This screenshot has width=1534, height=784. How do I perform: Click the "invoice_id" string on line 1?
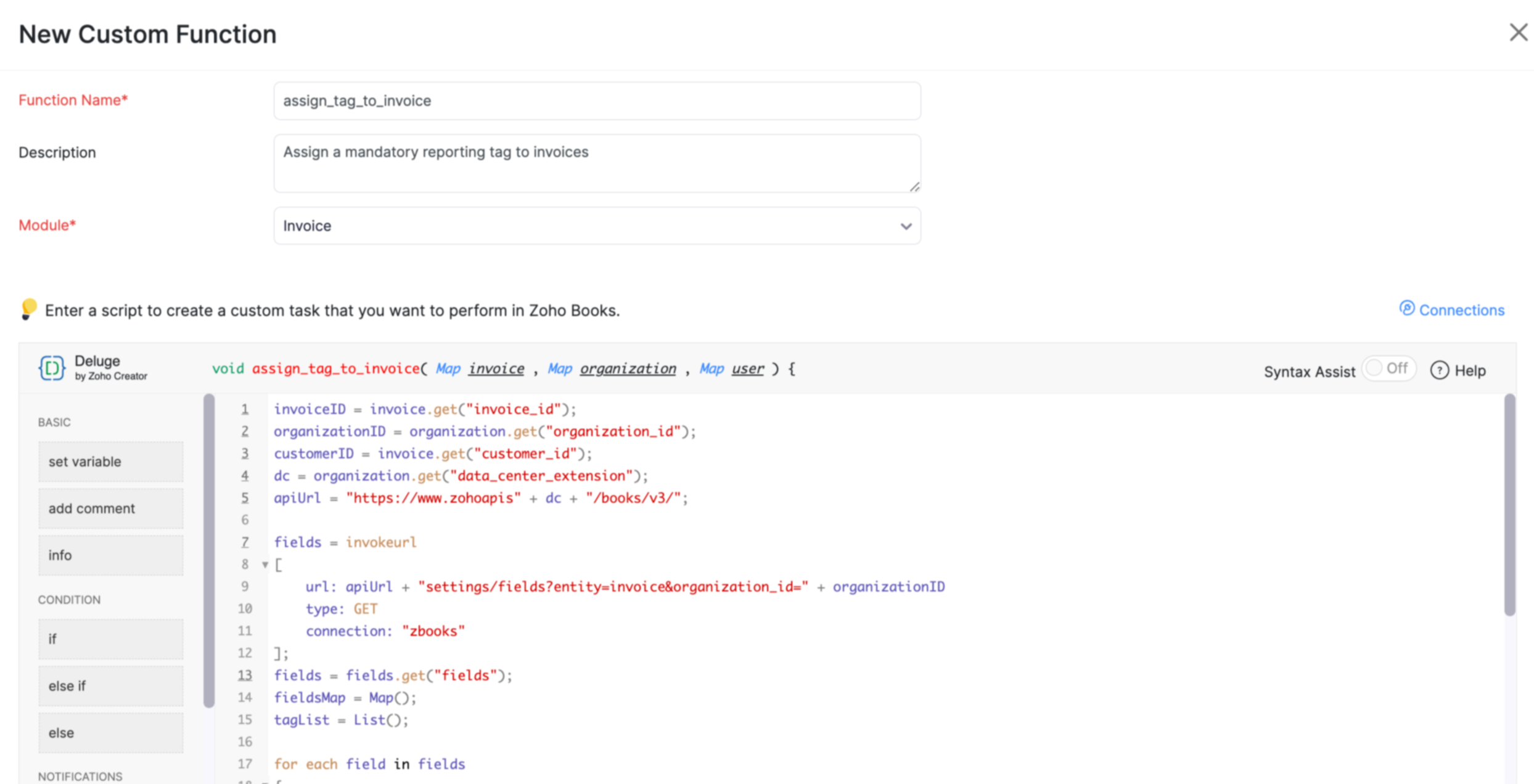click(513, 409)
